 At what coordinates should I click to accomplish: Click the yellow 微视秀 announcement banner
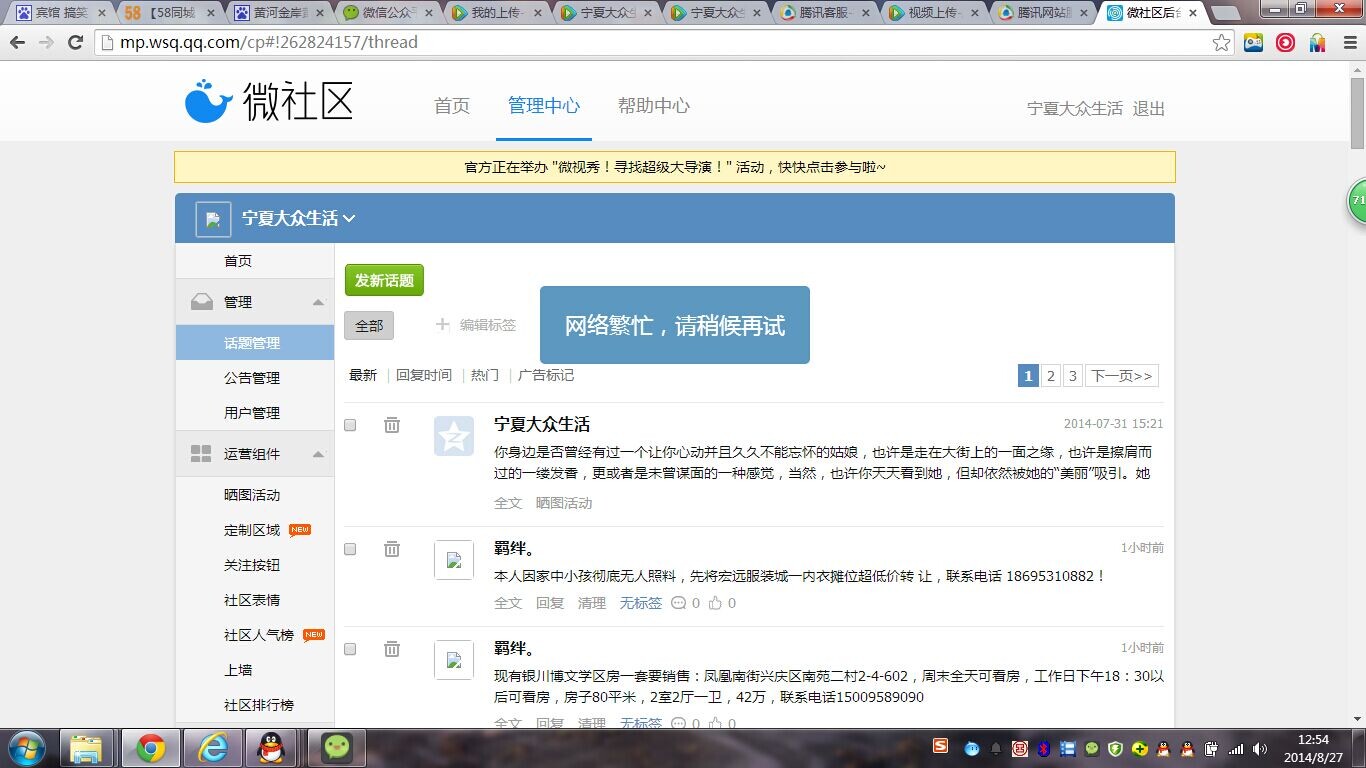[x=675, y=167]
